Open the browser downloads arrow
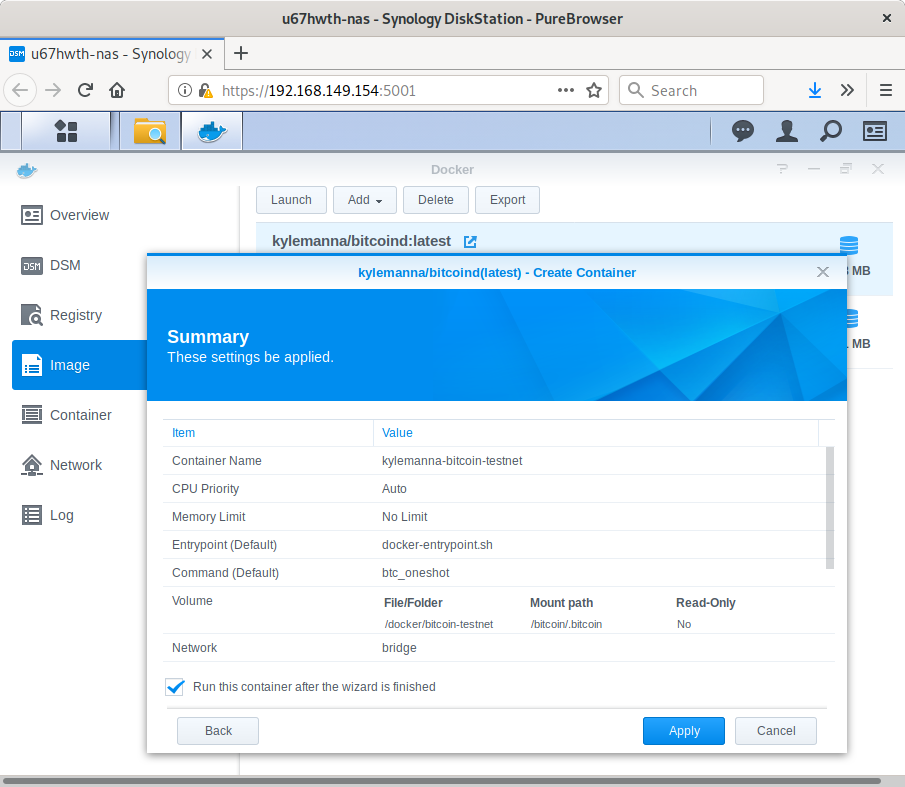The height and width of the screenshot is (787, 905). [x=814, y=90]
